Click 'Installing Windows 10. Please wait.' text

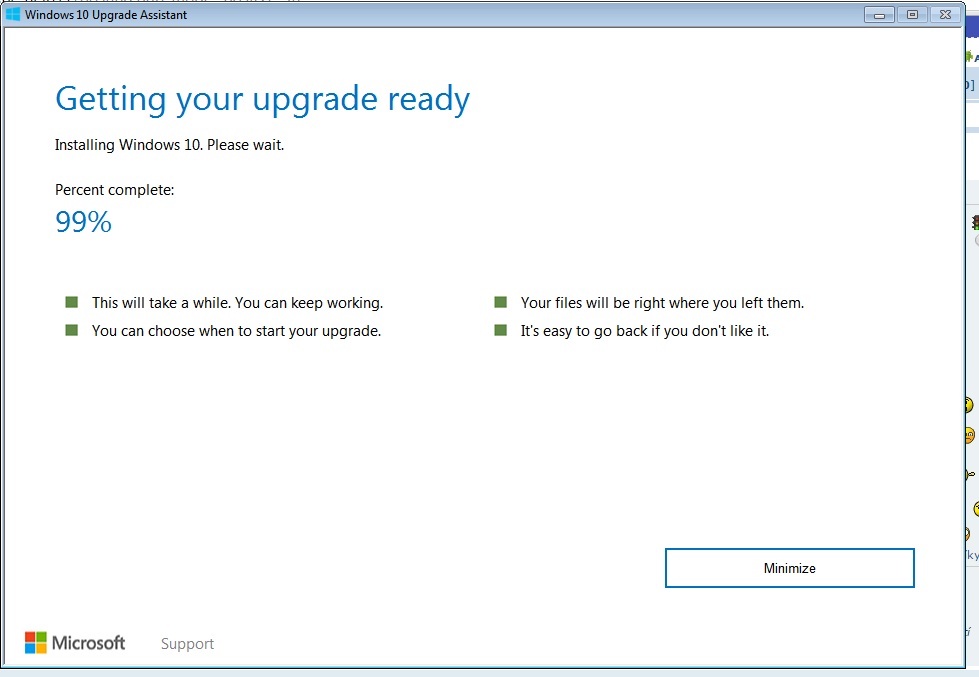[169, 145]
